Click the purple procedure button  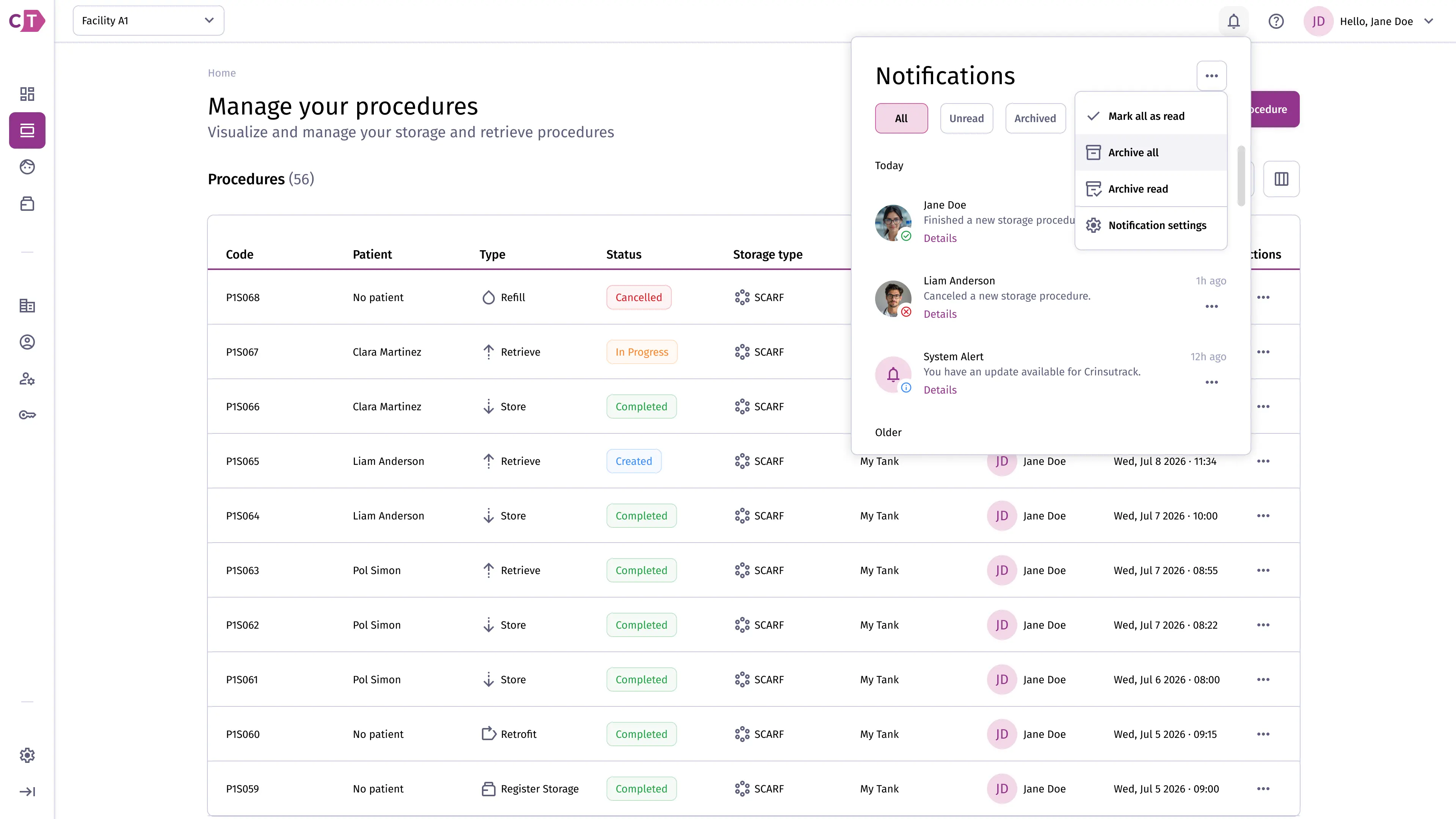[x=1274, y=109]
